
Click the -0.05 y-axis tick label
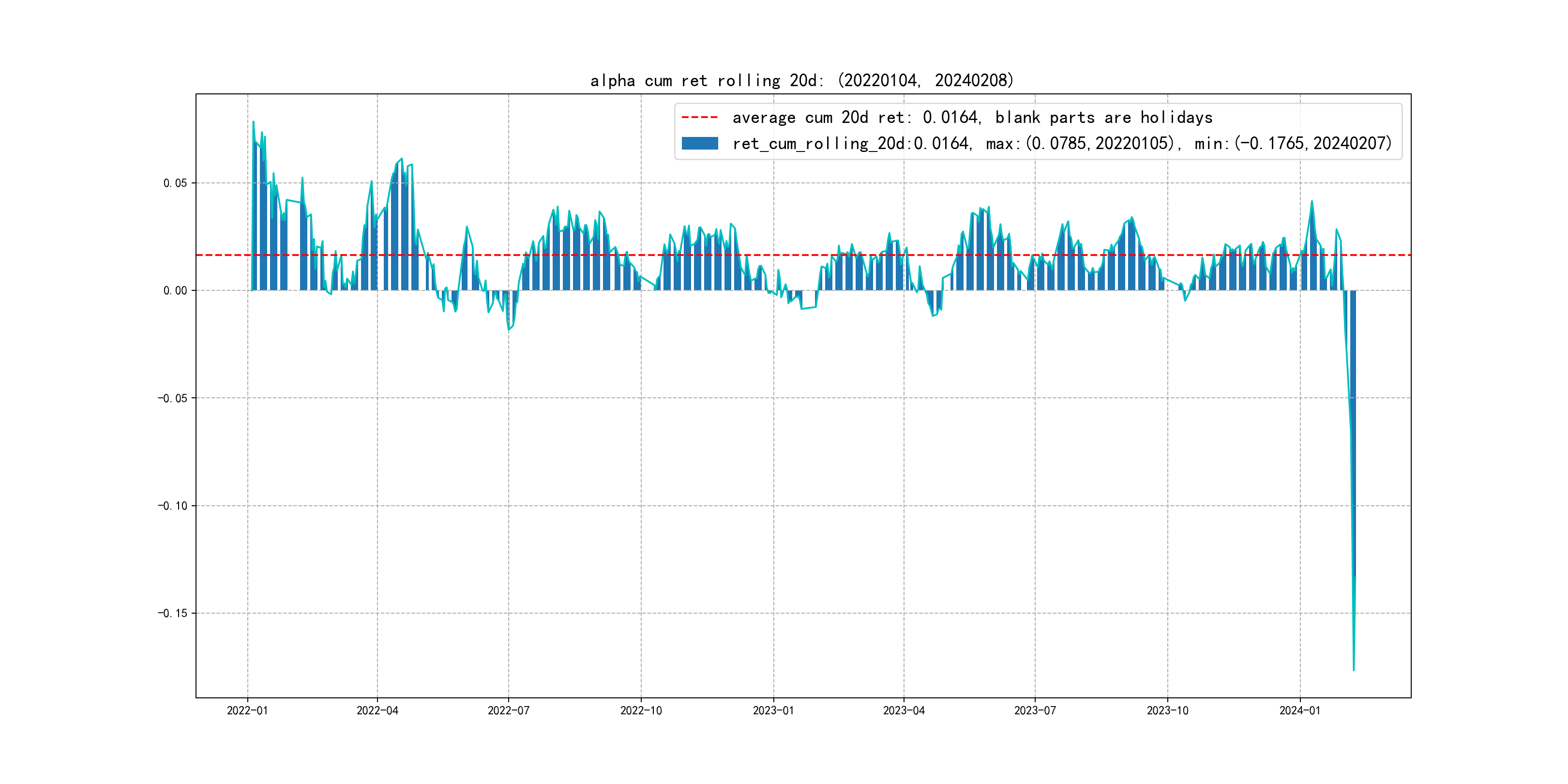(172, 398)
